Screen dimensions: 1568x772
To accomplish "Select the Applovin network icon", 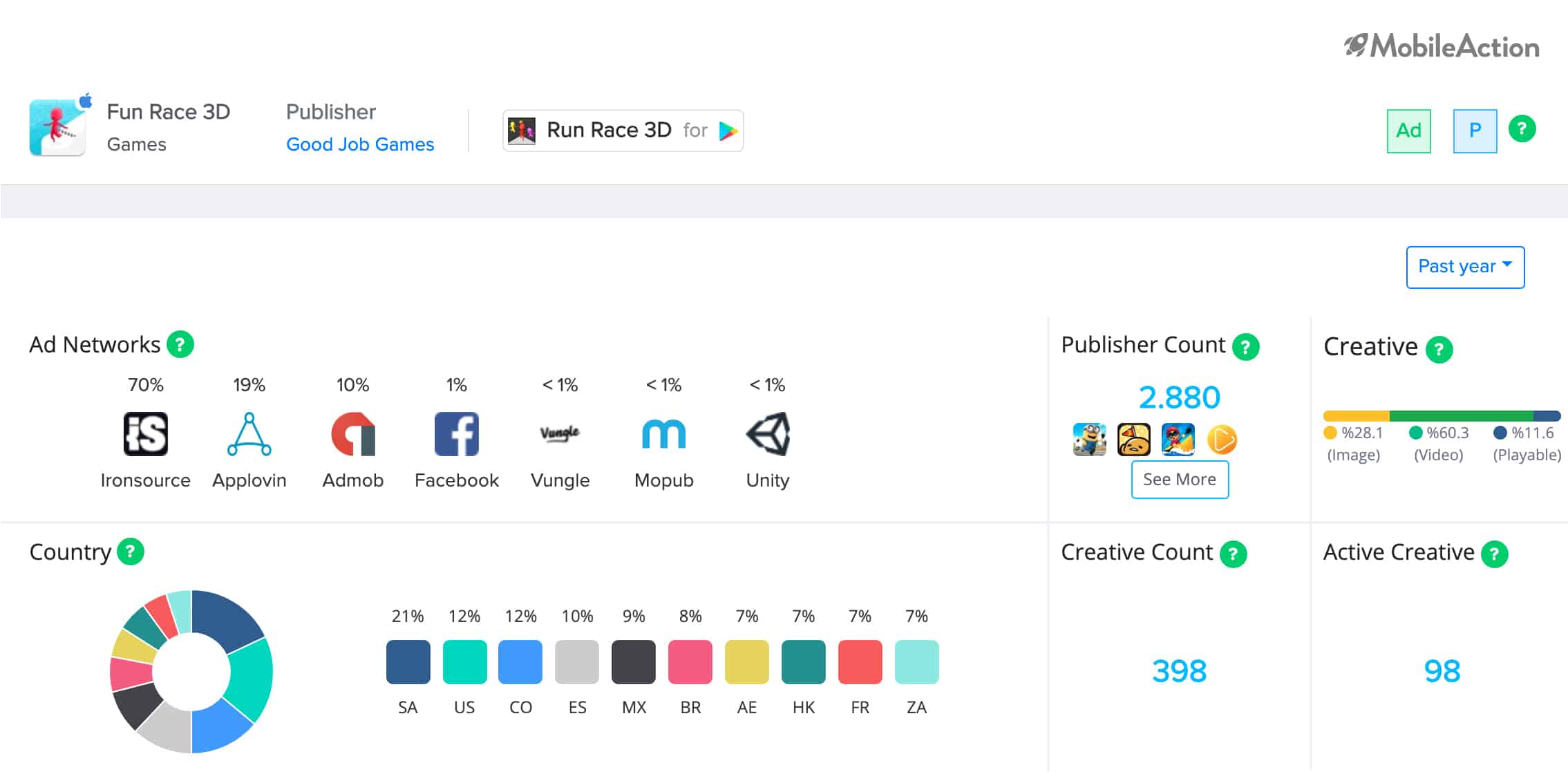I will 249,434.
